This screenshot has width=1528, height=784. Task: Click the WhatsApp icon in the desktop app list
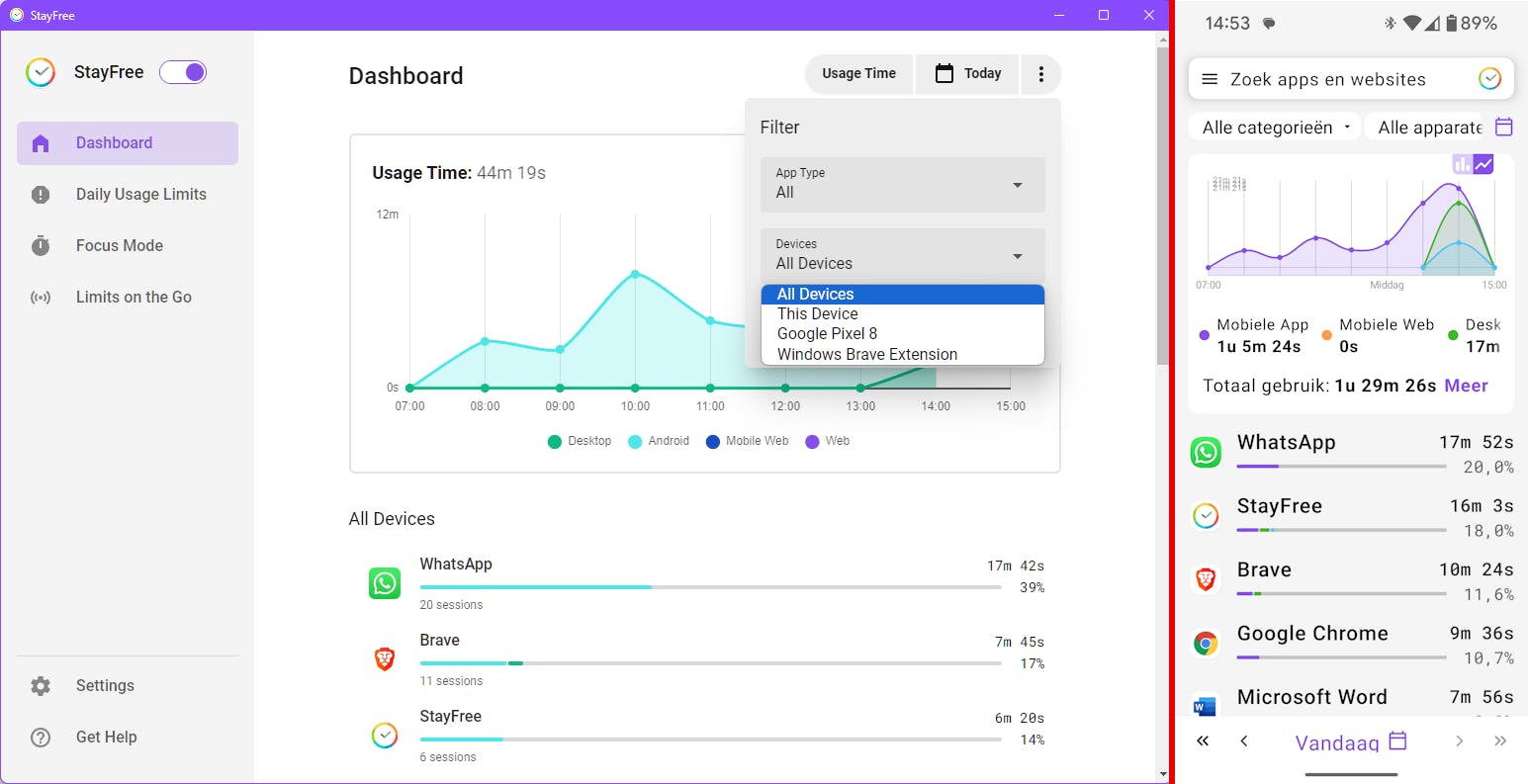(x=385, y=583)
